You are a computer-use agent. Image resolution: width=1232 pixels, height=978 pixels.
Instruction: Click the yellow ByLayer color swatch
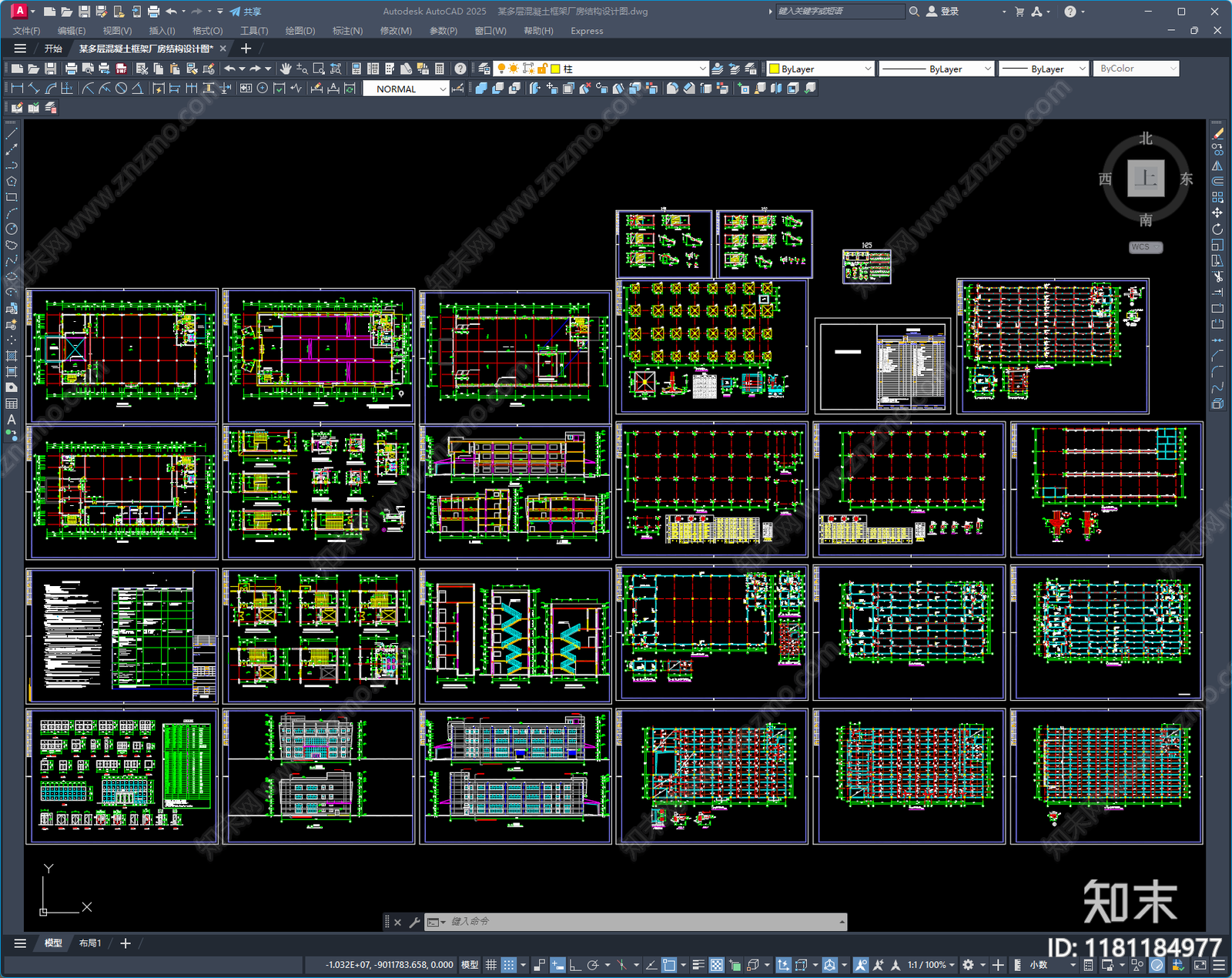coord(775,69)
